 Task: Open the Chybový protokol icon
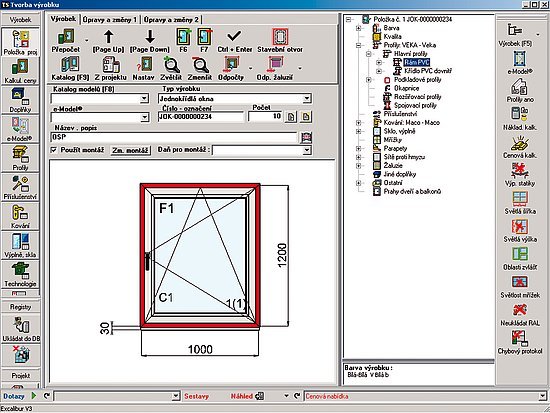coord(519,339)
